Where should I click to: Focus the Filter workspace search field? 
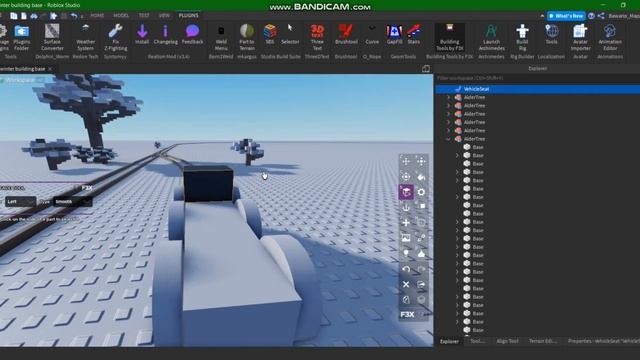537,78
